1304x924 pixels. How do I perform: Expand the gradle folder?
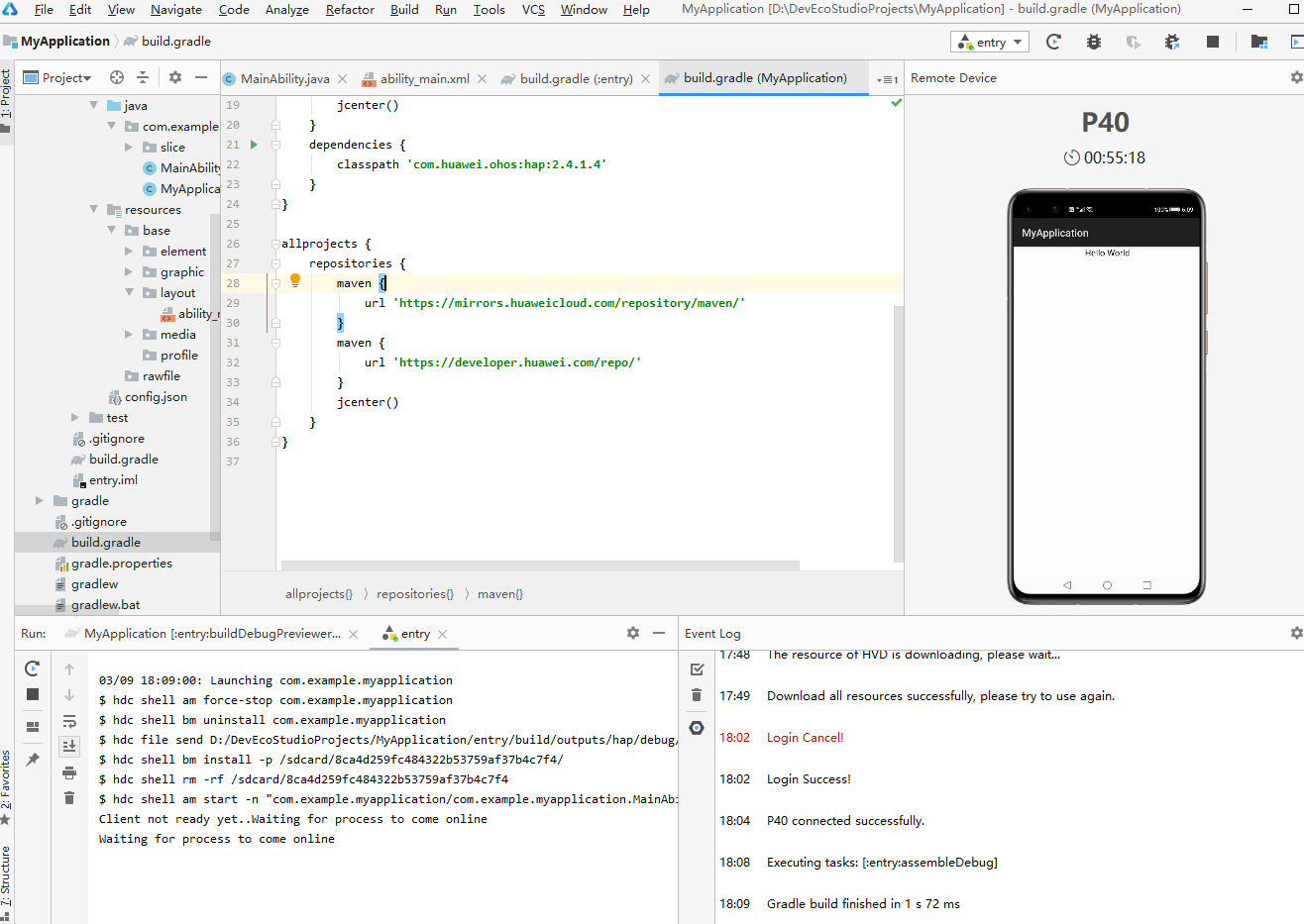click(40, 500)
